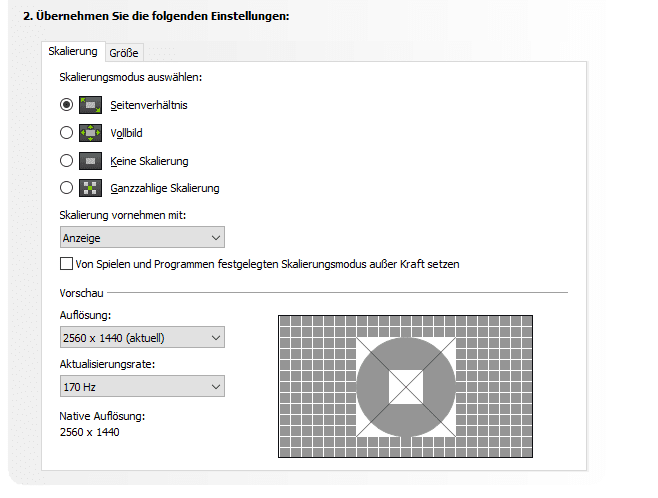Click the Vorschau section label
The width and height of the screenshot is (658, 498).
click(x=81, y=293)
